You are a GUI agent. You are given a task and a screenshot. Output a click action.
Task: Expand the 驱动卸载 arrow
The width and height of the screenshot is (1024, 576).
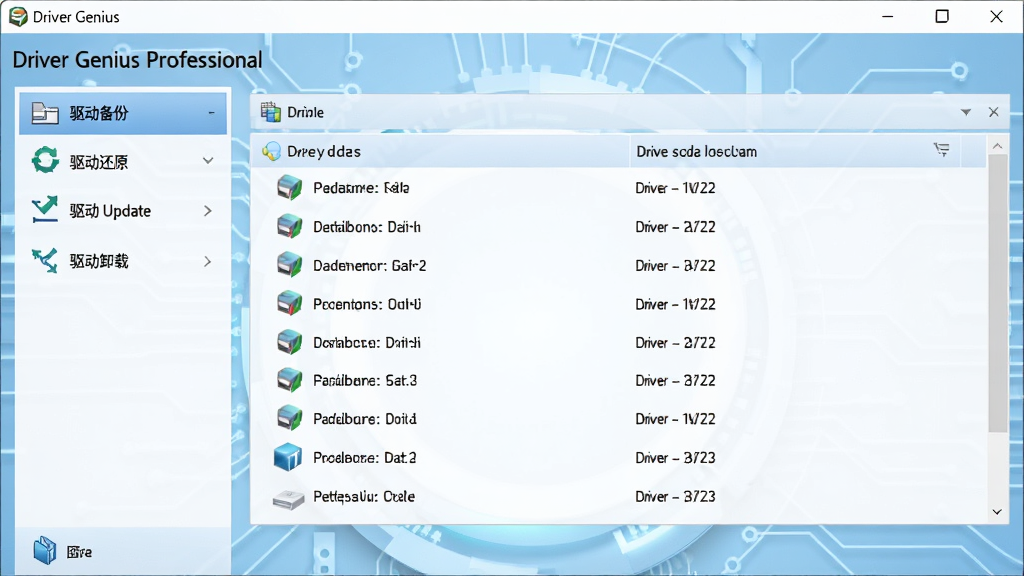click(x=208, y=261)
